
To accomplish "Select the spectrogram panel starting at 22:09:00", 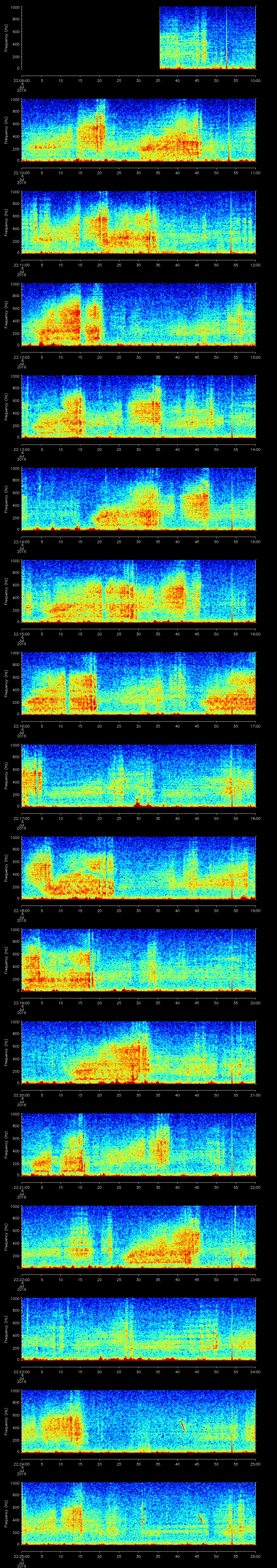I will point(138,38).
